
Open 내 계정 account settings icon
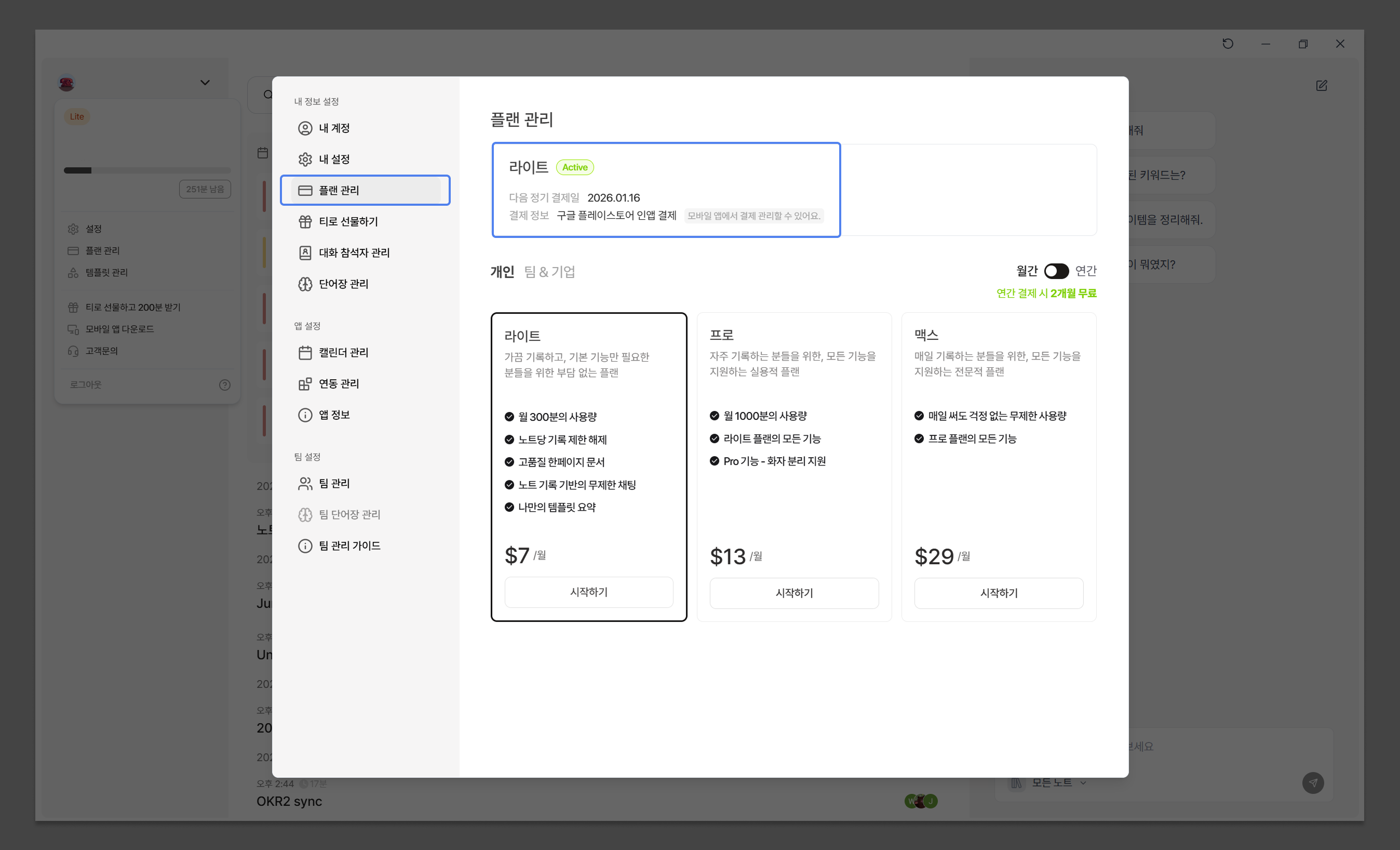pyautogui.click(x=305, y=128)
